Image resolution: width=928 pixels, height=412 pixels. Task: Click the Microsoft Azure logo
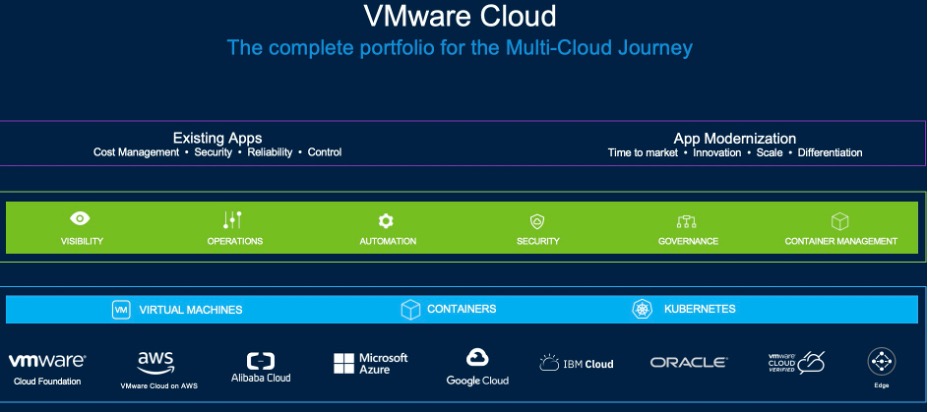[x=370, y=363]
